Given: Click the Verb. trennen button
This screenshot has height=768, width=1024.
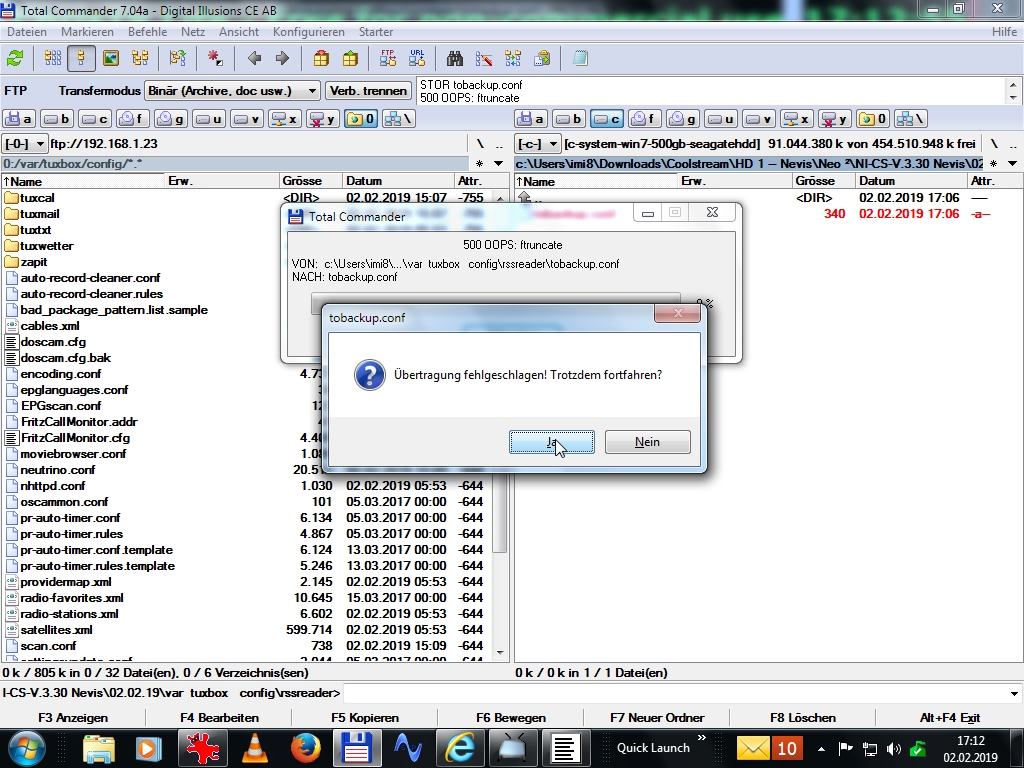Looking at the screenshot, I should click(x=369, y=91).
